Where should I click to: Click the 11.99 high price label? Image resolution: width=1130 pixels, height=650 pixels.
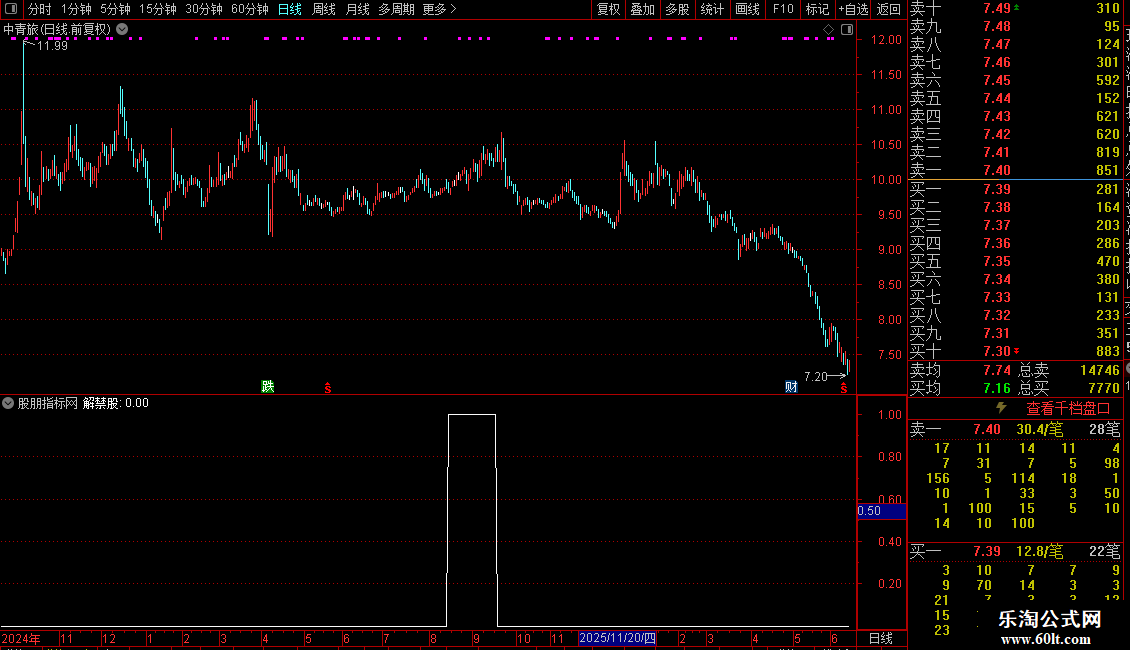(x=52, y=45)
